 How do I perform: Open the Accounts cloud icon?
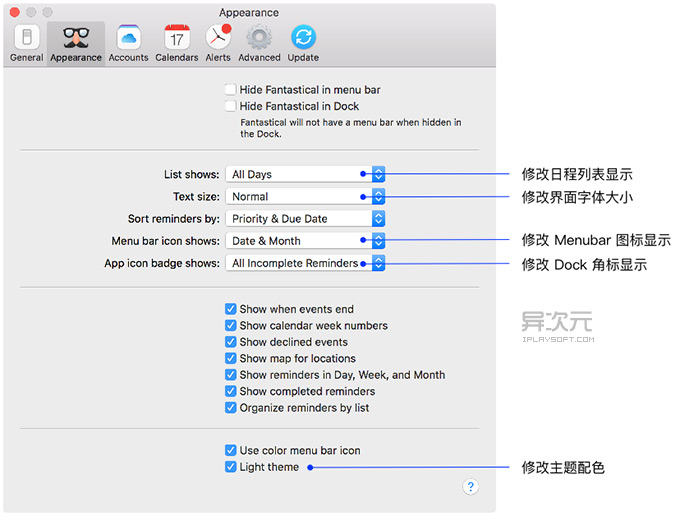coord(128,42)
